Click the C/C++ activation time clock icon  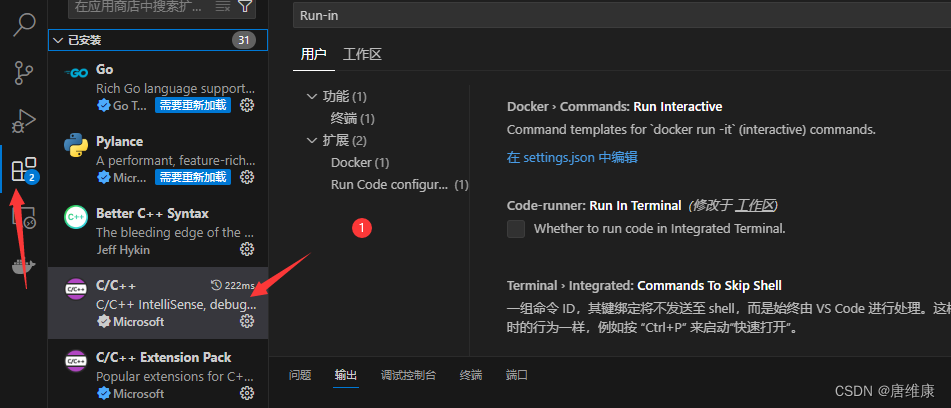pyautogui.click(x=216, y=285)
